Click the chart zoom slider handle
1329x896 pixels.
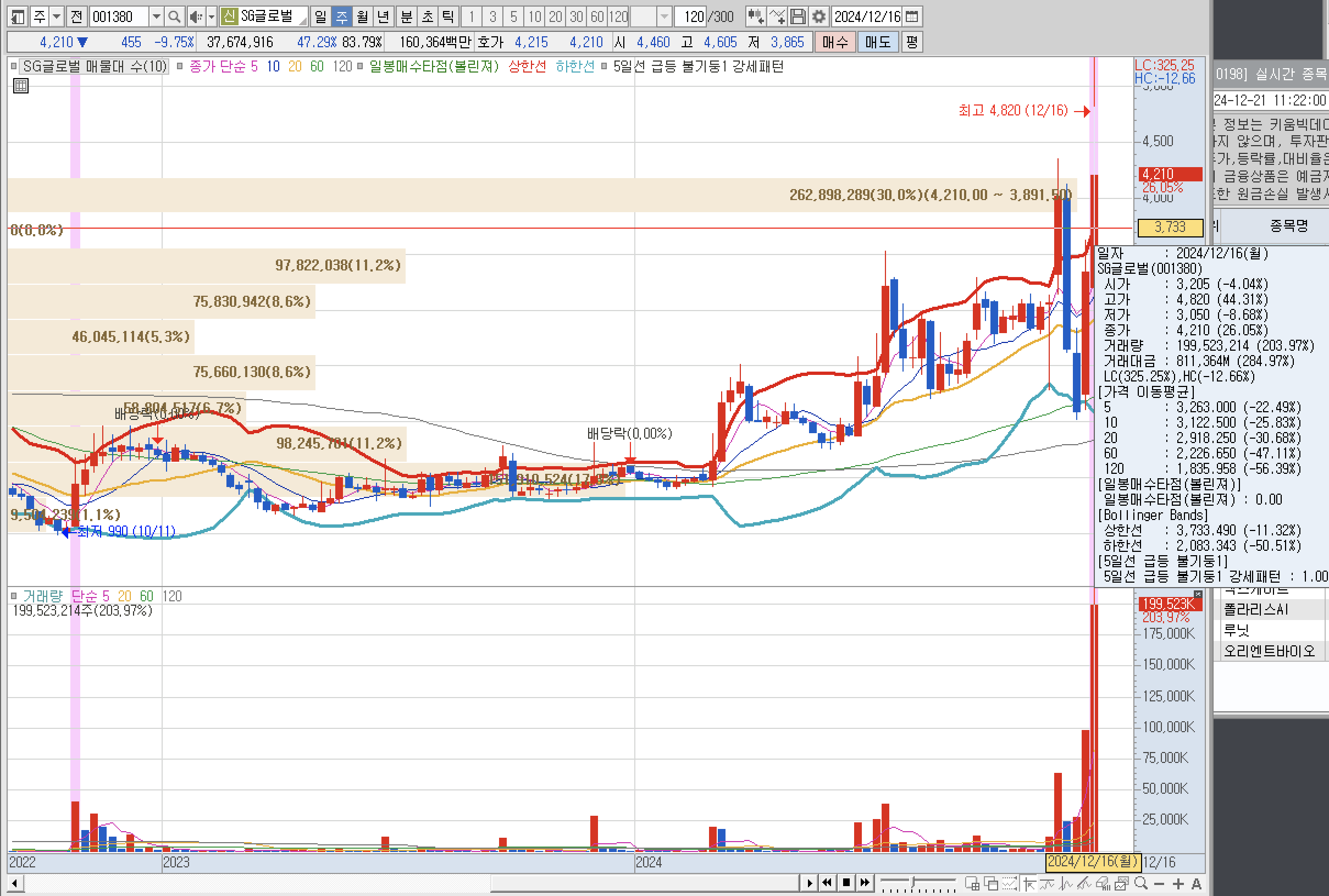tap(912, 882)
